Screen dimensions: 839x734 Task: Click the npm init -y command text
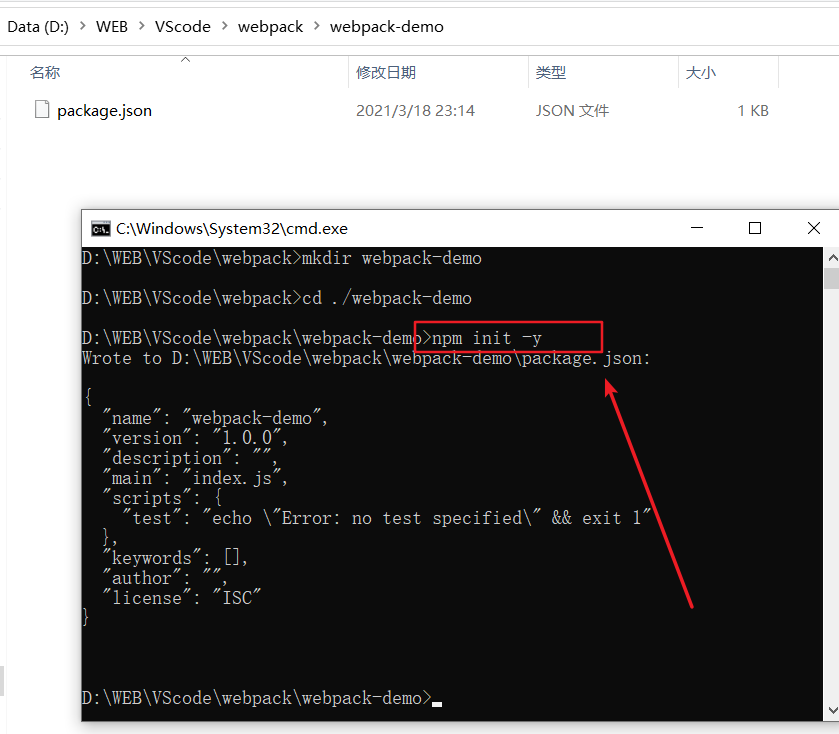point(487,338)
